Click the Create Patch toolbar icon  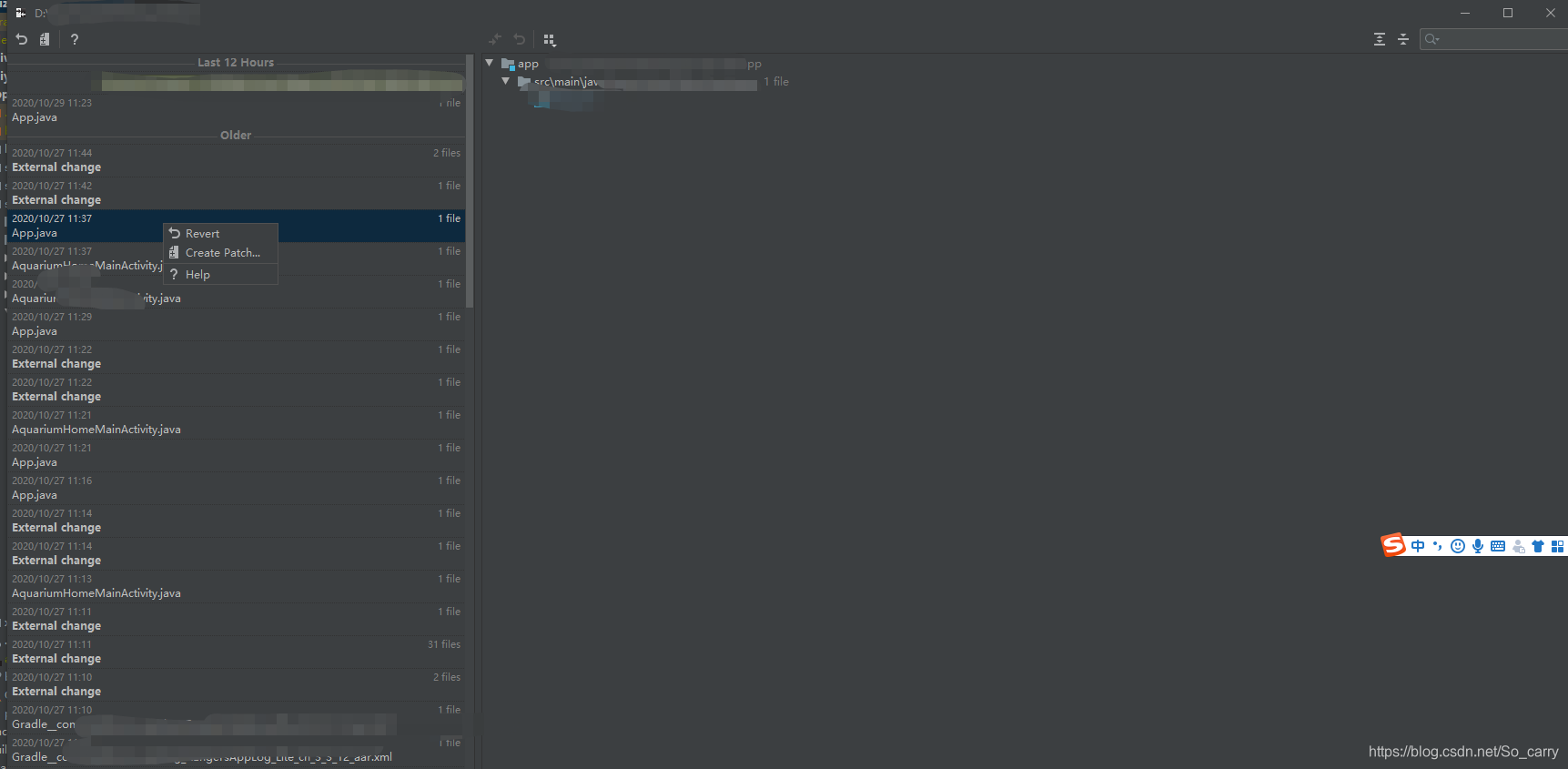tap(45, 39)
